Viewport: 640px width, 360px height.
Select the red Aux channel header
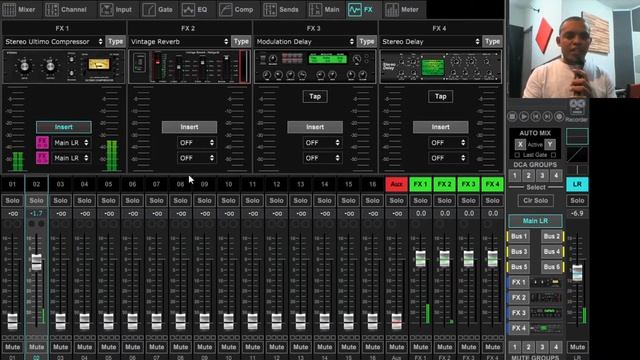pyautogui.click(x=396, y=184)
